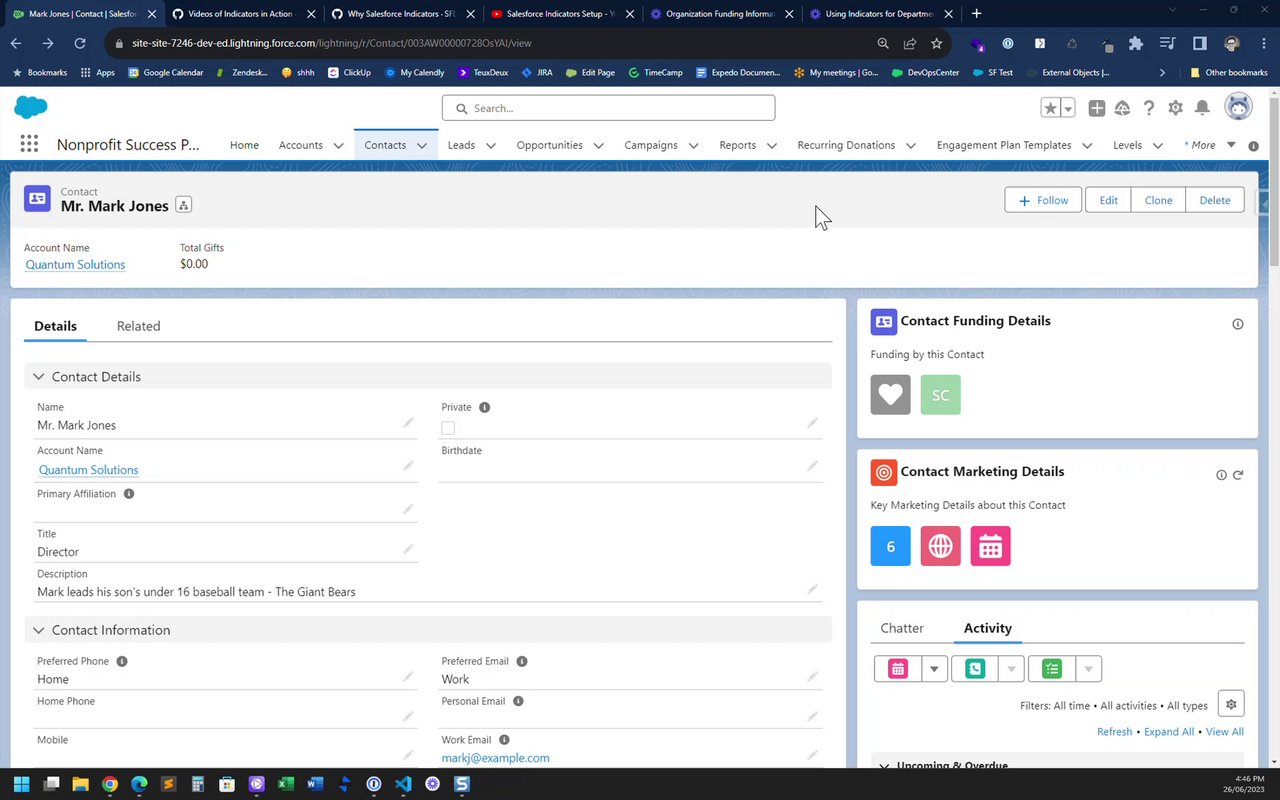The image size is (1280, 800).
Task: Expand the Campaigns tab dropdown chevron
Action: [x=693, y=145]
